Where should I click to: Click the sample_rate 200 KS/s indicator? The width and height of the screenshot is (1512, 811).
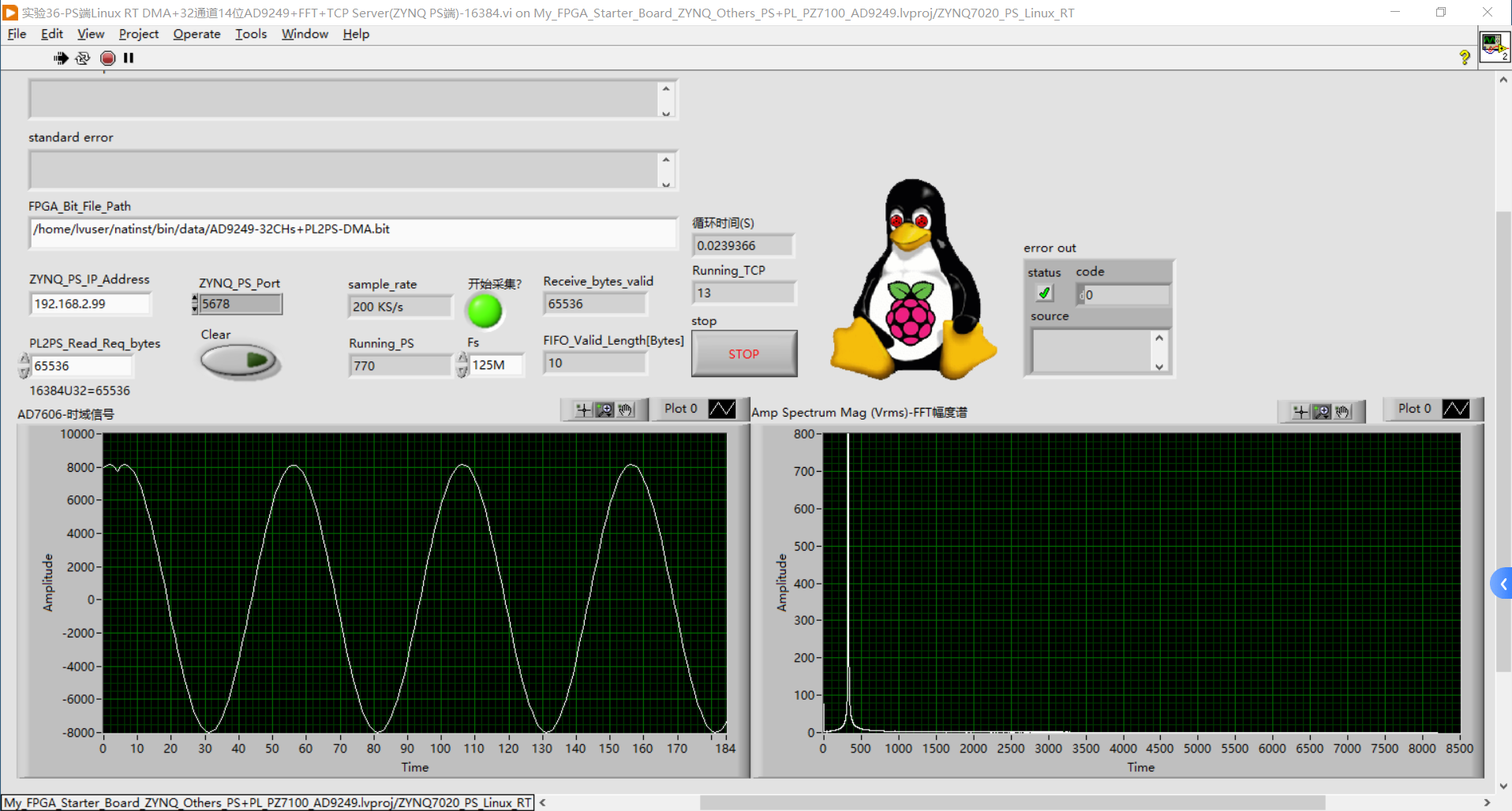(400, 307)
